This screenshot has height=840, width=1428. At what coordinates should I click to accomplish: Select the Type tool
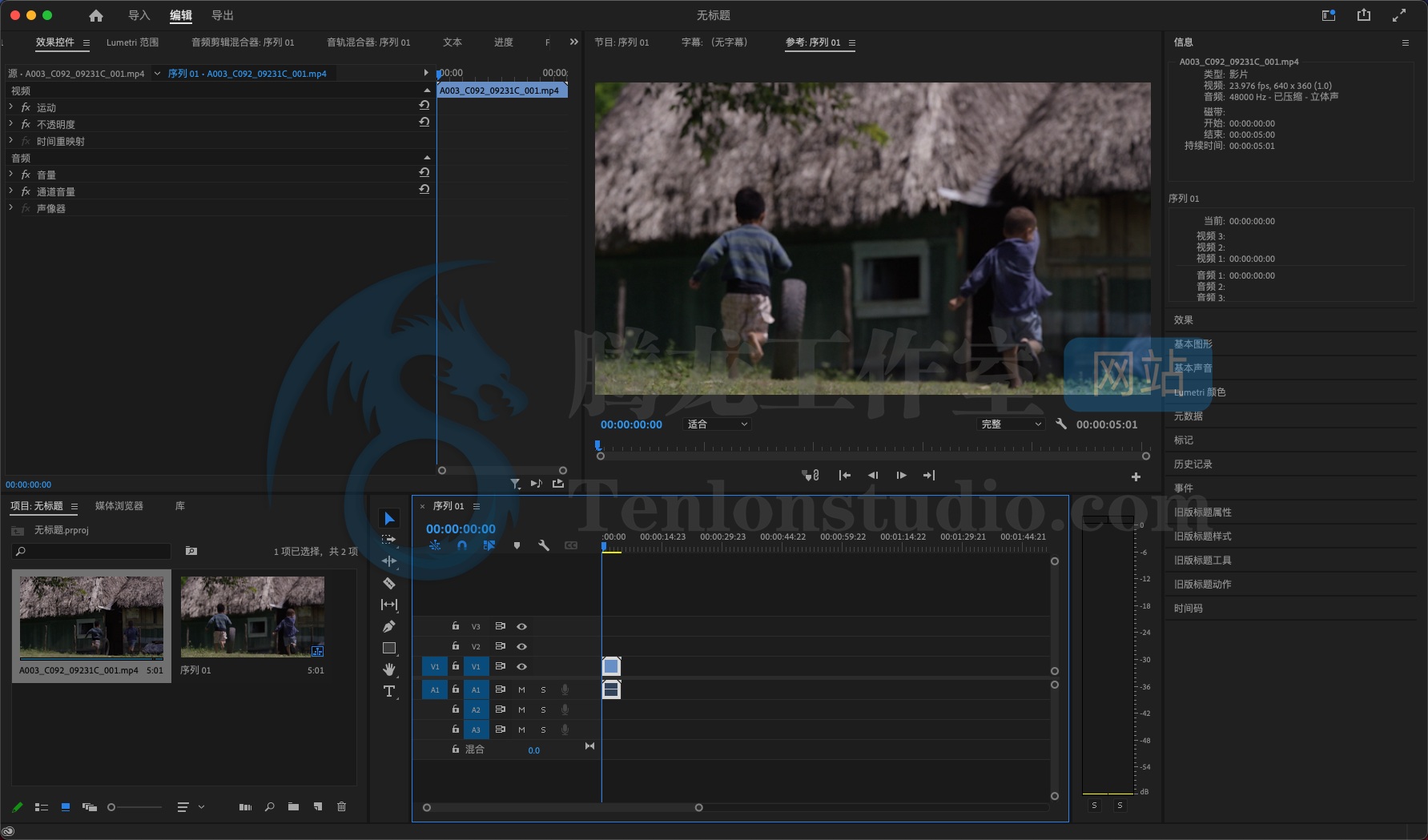(389, 691)
